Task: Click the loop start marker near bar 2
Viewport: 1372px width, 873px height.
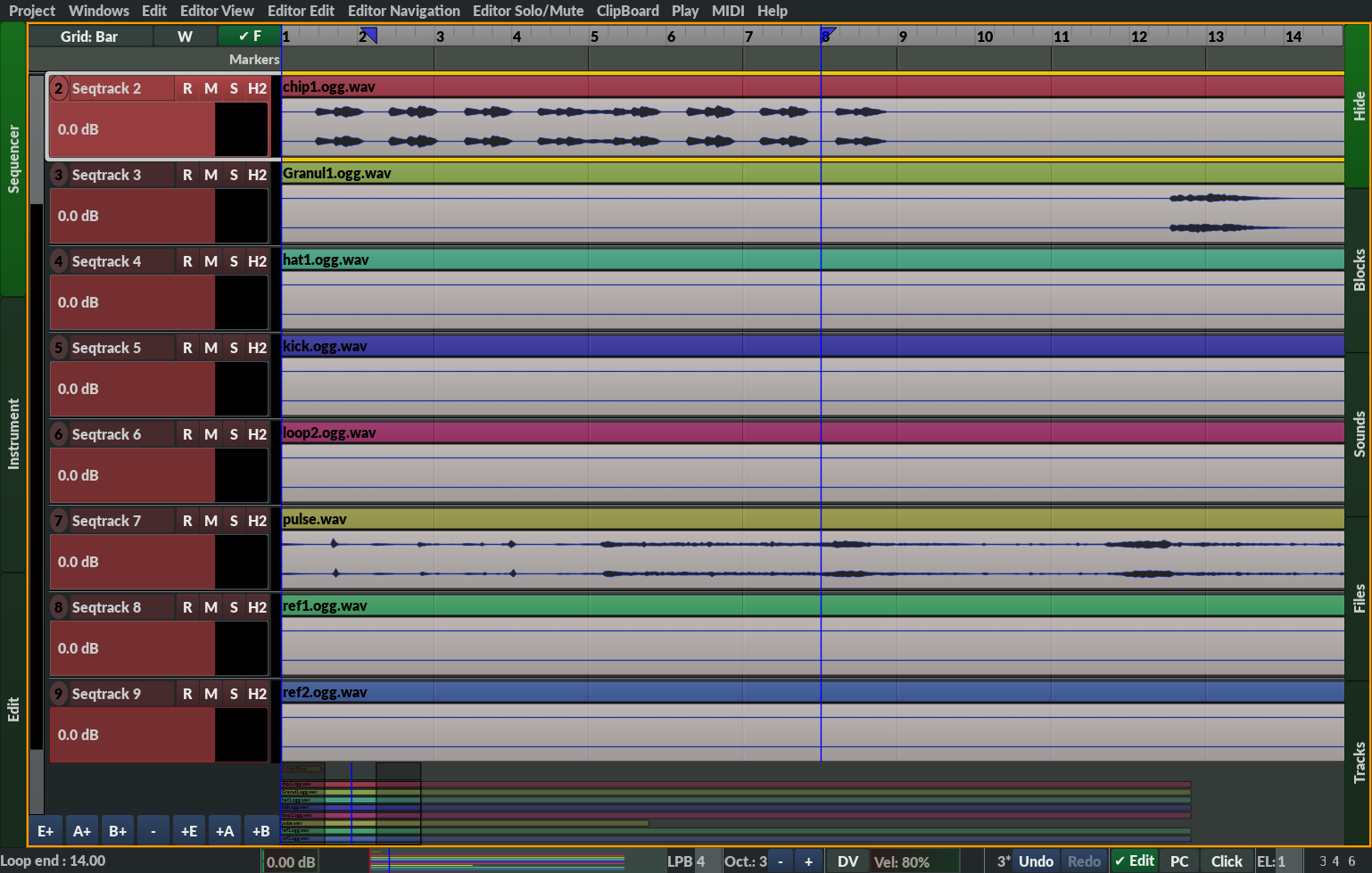Action: click(x=369, y=36)
